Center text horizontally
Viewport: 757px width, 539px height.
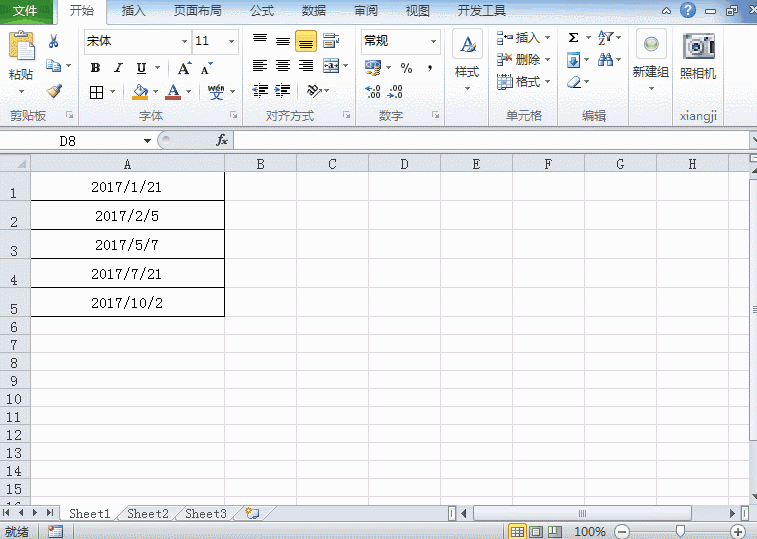coord(283,66)
